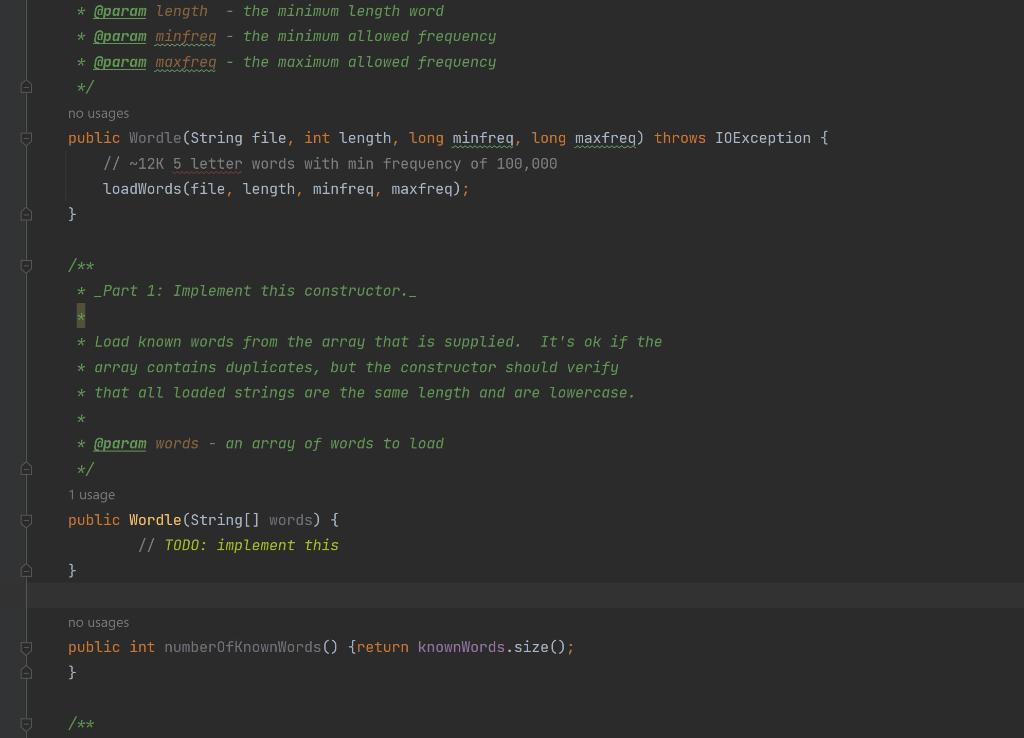Click the highlighted asterisk below the Part 1 line
This screenshot has height=738, width=1024.
(81, 317)
